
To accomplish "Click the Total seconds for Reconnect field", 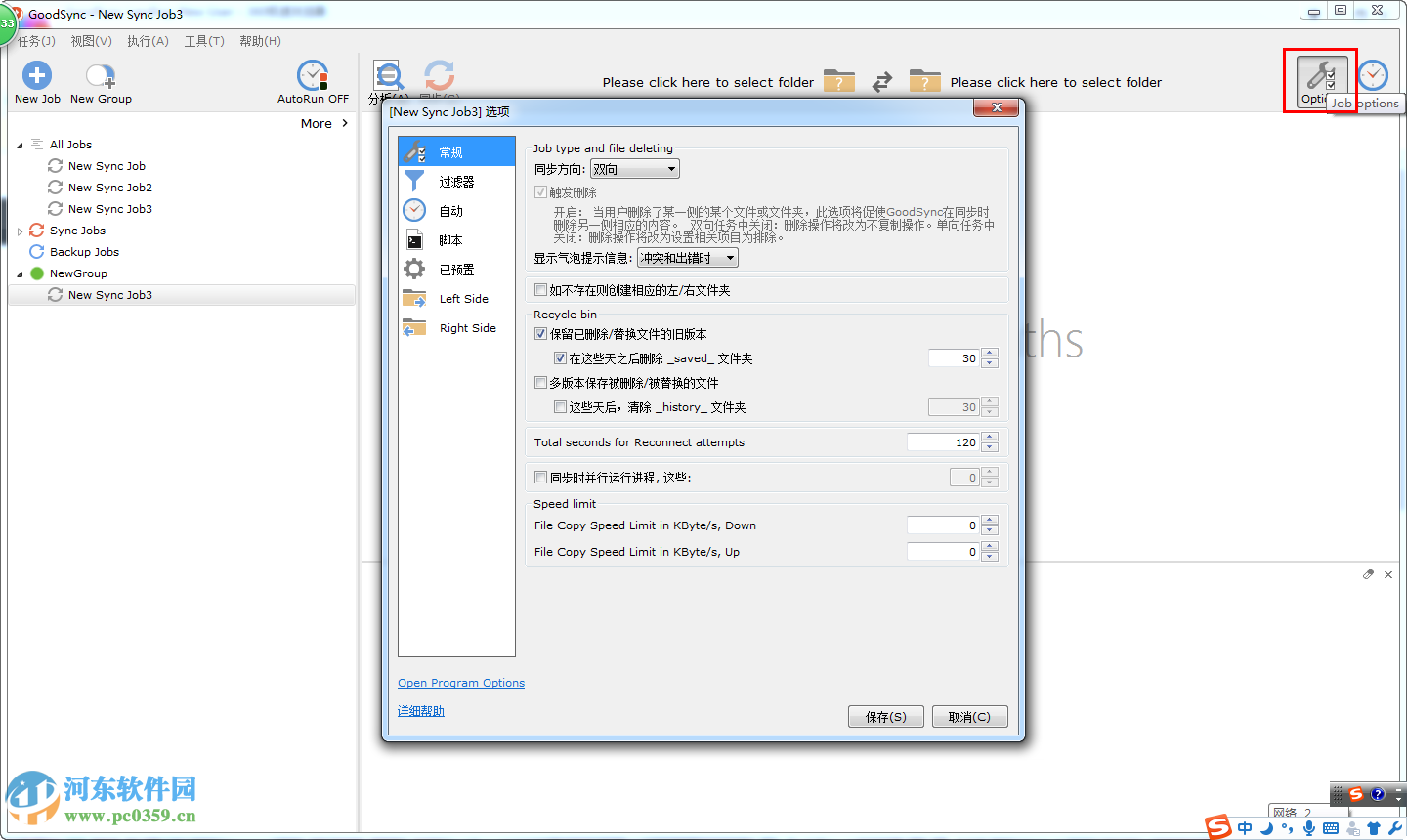I will pos(944,442).
